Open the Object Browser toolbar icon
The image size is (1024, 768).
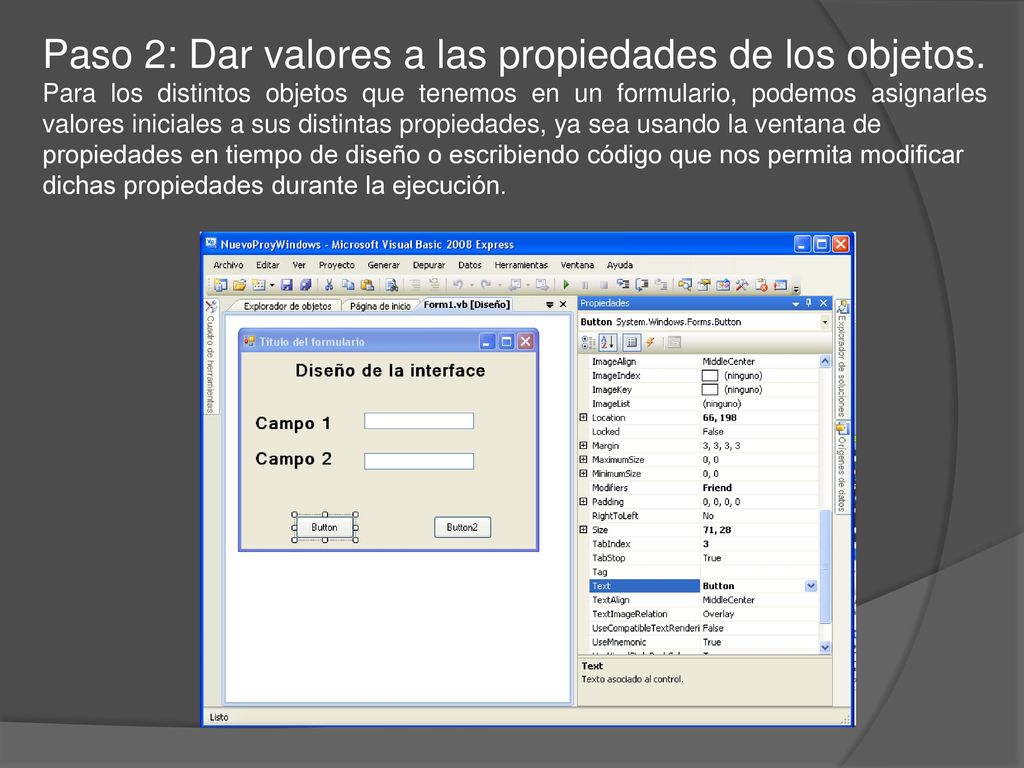(x=722, y=285)
